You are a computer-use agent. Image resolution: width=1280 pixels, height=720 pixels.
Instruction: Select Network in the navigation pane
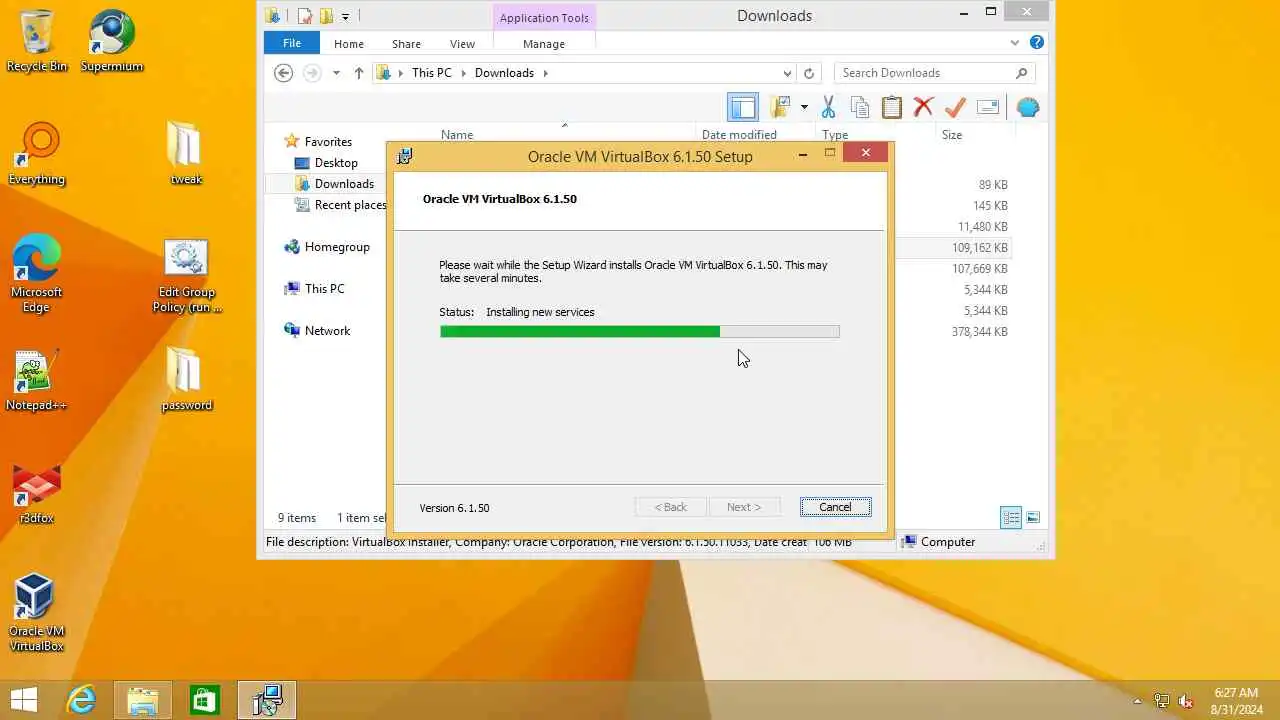click(x=328, y=331)
